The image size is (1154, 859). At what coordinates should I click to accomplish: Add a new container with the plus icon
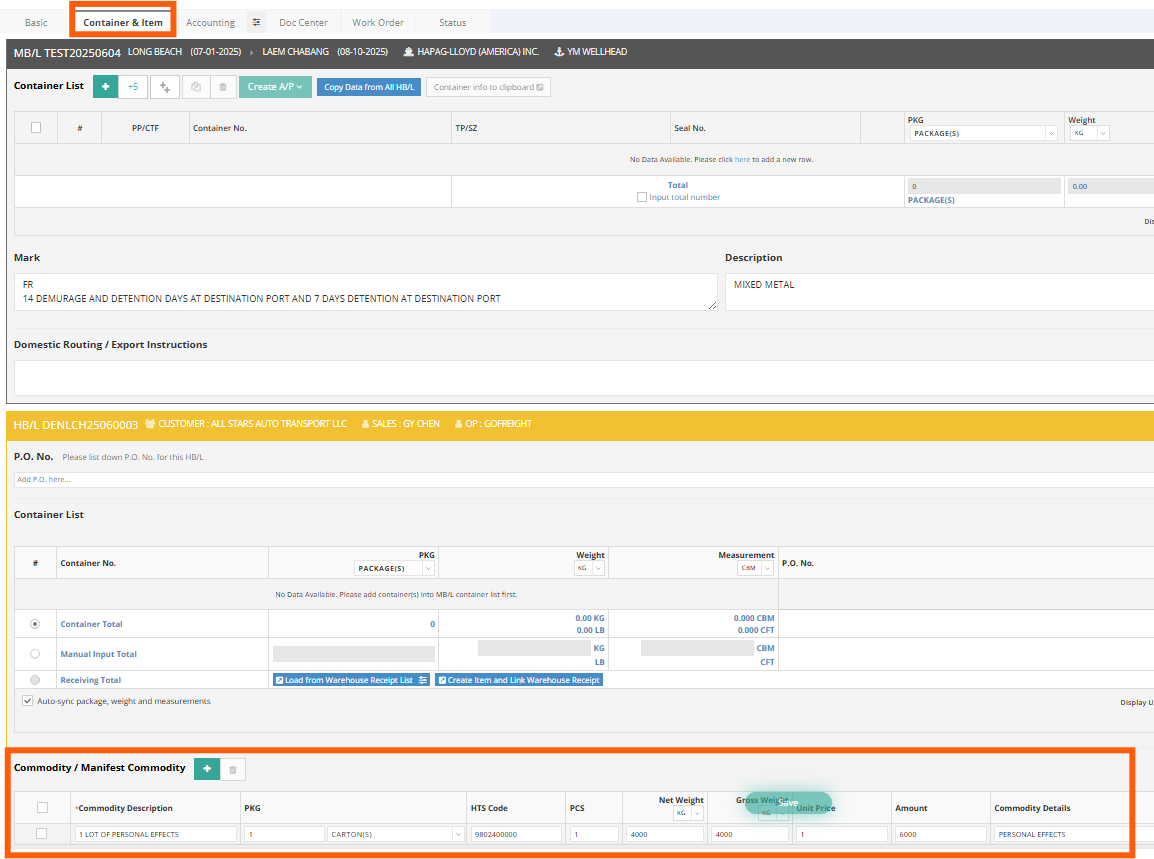[105, 87]
